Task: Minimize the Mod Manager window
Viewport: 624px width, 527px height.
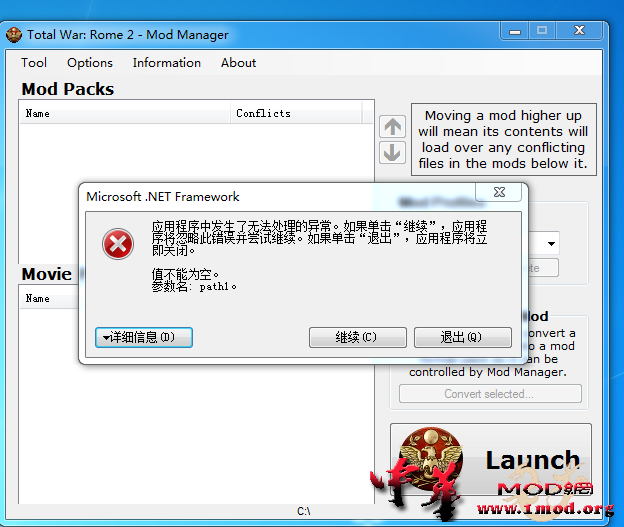Action: tap(514, 31)
